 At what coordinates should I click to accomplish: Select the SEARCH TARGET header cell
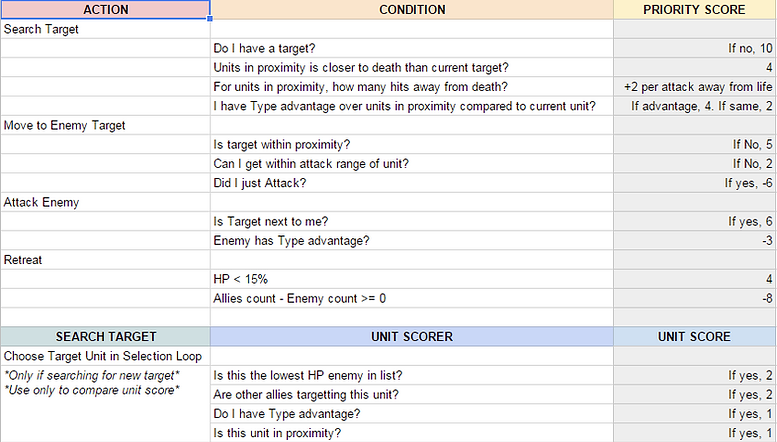pos(106,337)
